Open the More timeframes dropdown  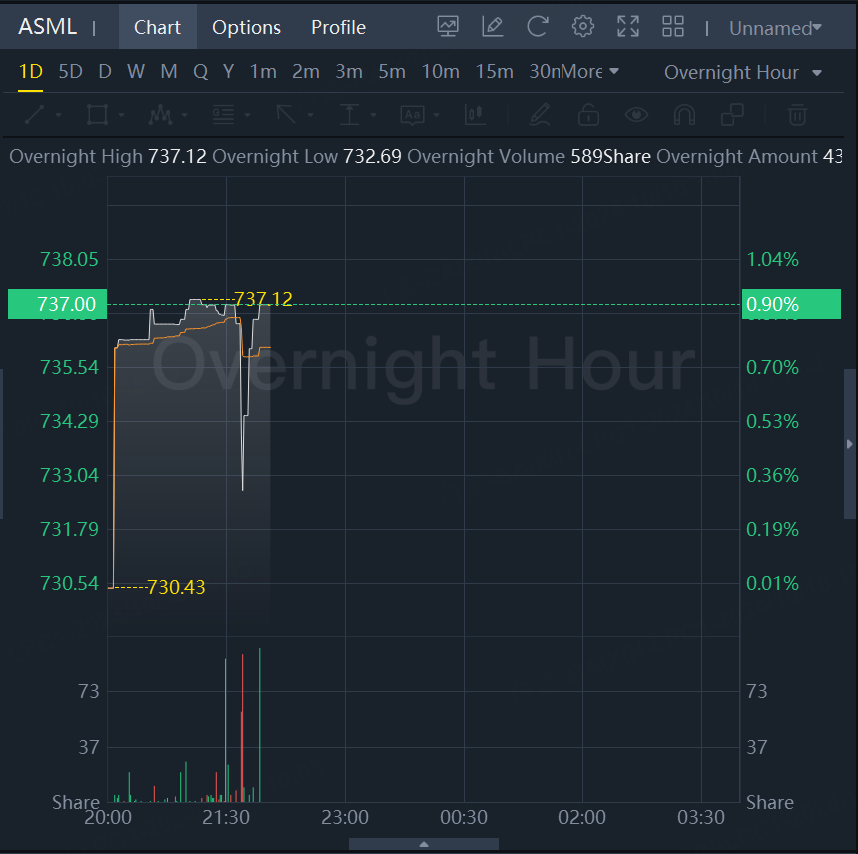pyautogui.click(x=589, y=72)
